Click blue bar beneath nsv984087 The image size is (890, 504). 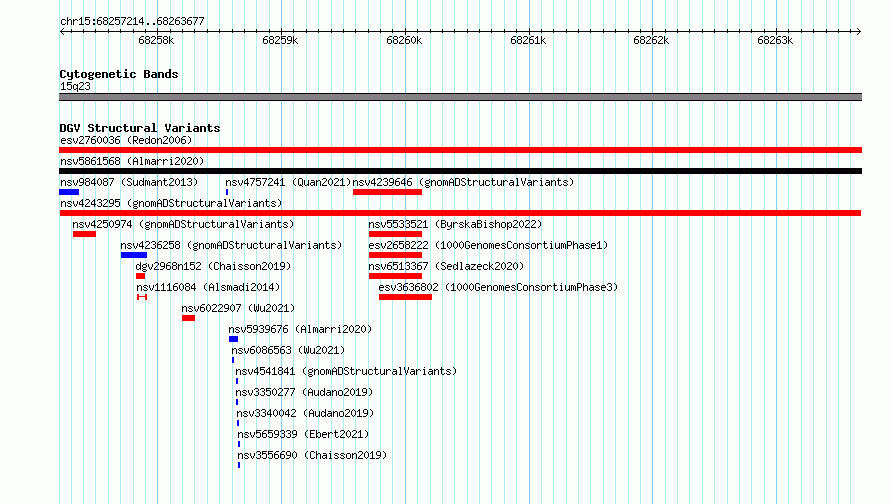(69, 192)
